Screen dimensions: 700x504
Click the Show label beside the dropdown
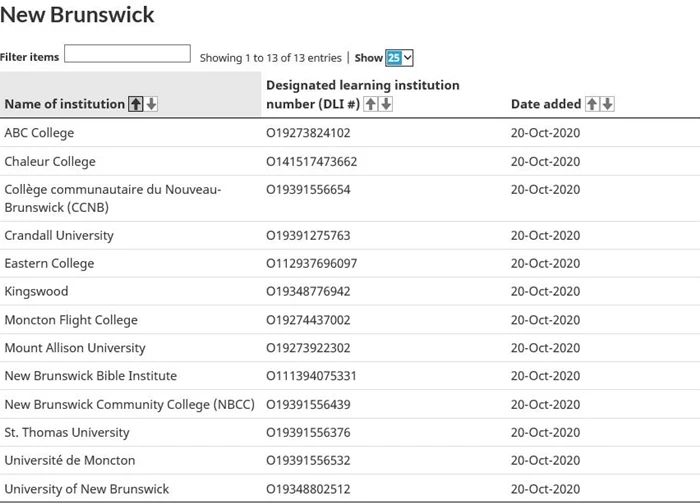(368, 58)
